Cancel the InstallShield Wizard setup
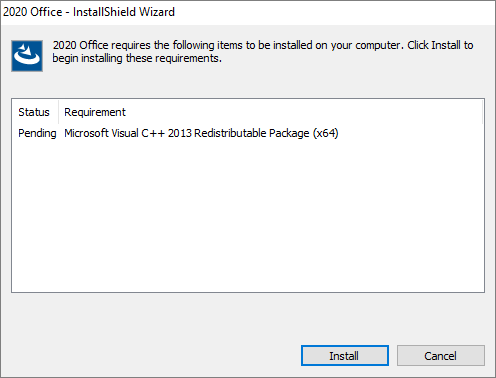496x378 pixels. (x=441, y=356)
